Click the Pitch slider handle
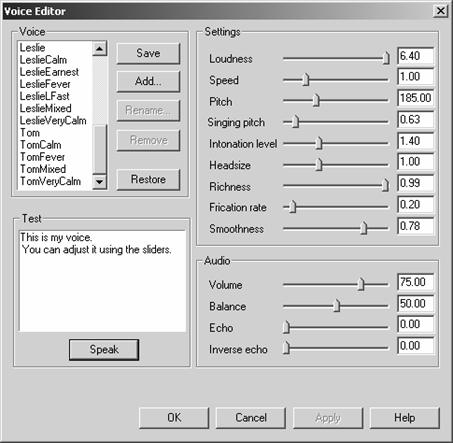 316,100
